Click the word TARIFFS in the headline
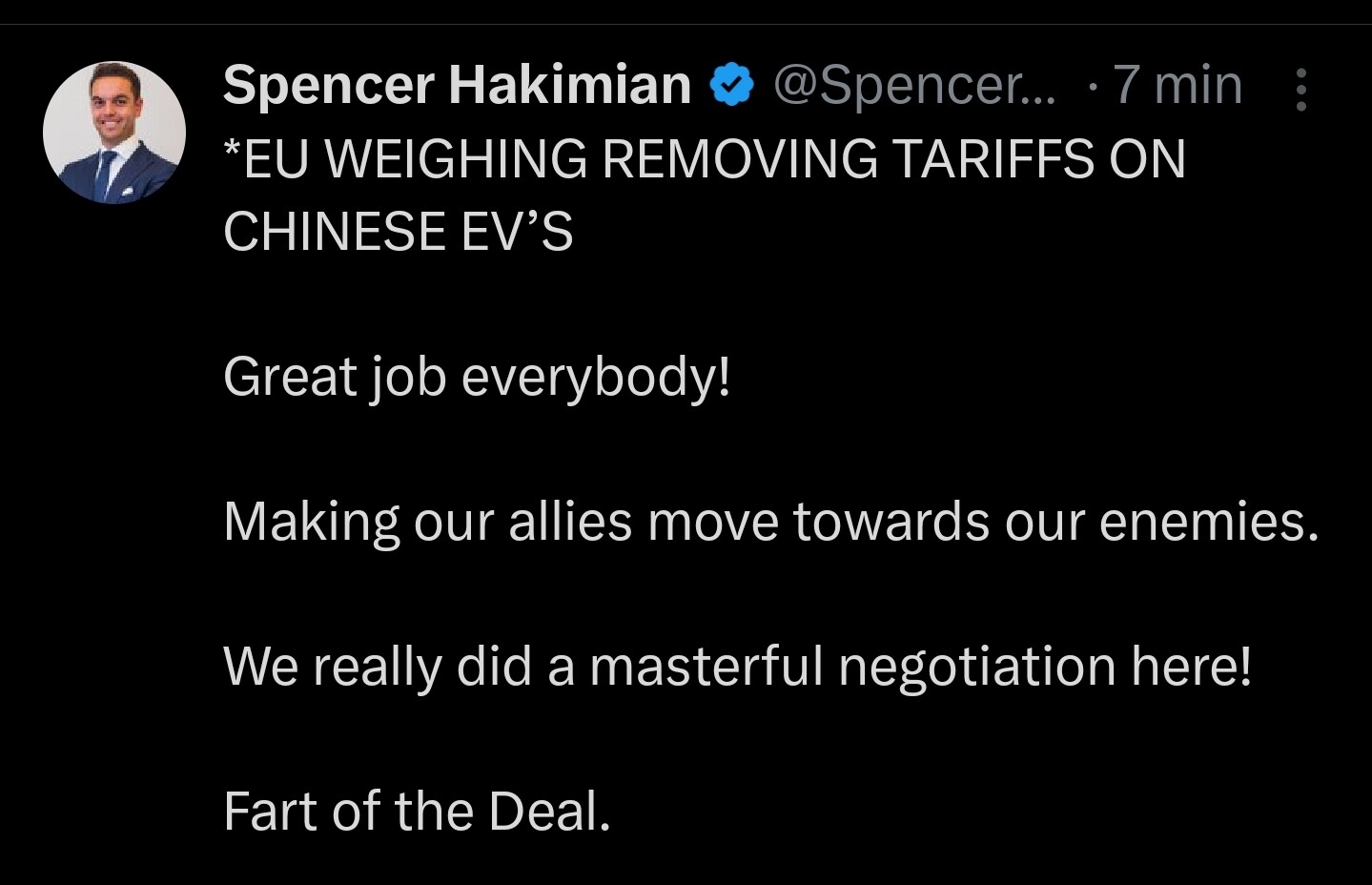Viewport: 1372px width, 885px height. [x=993, y=159]
